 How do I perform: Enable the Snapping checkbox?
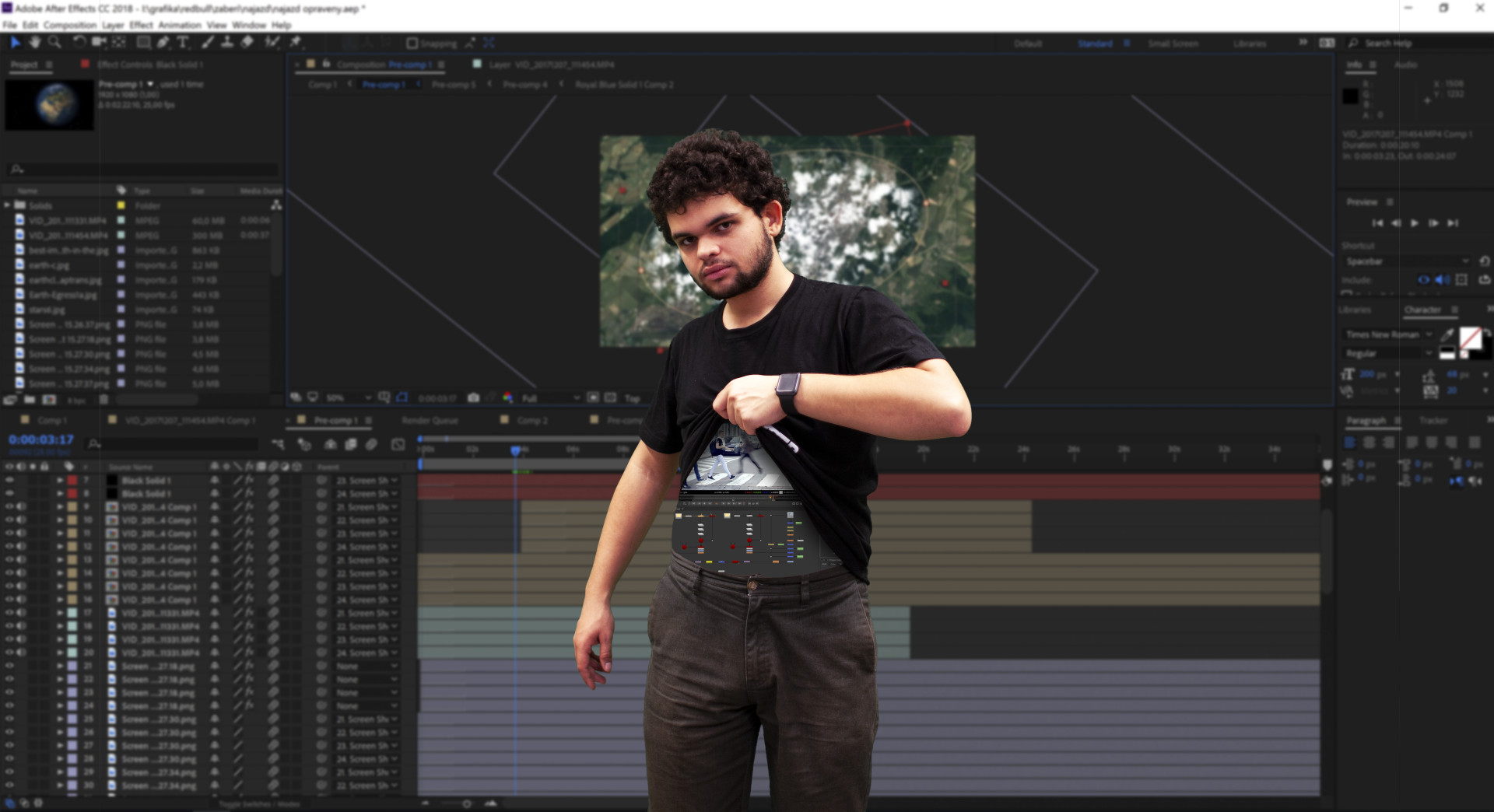412,44
